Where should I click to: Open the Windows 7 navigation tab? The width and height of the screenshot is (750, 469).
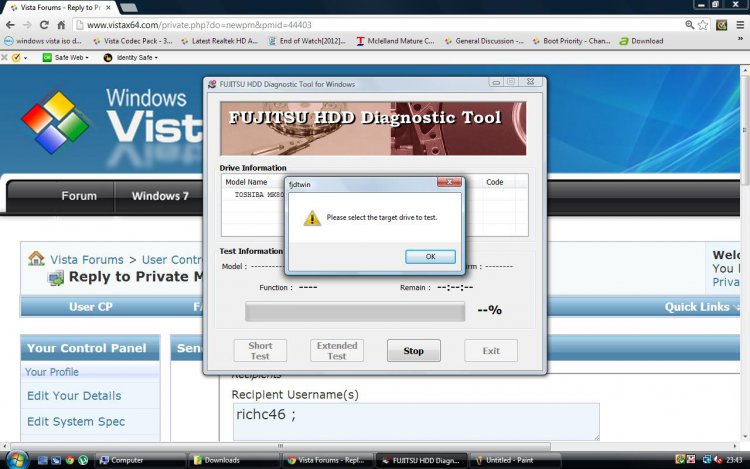pyautogui.click(x=160, y=196)
